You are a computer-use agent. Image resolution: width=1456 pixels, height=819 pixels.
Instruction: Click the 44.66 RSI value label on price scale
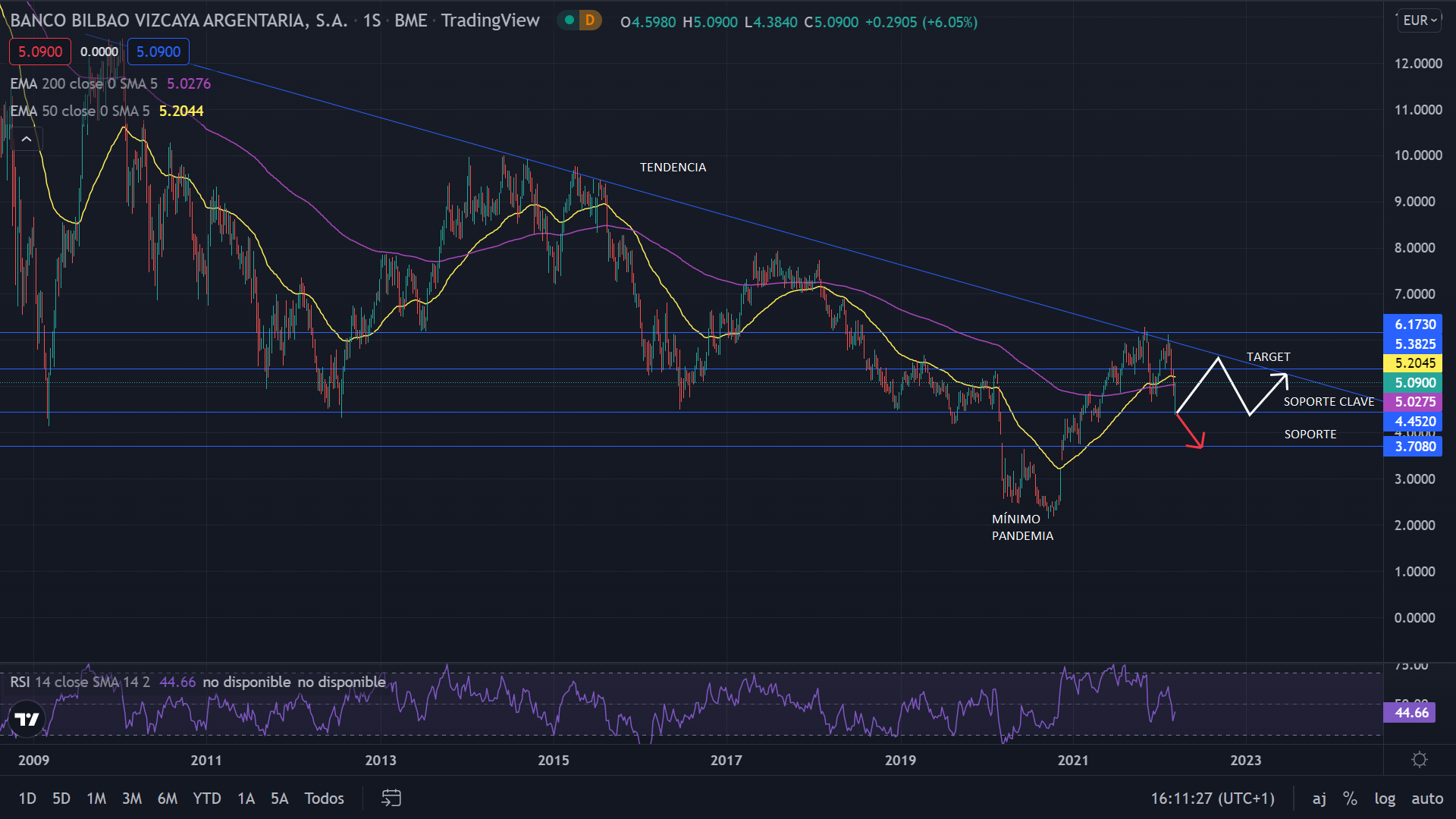tap(1412, 713)
